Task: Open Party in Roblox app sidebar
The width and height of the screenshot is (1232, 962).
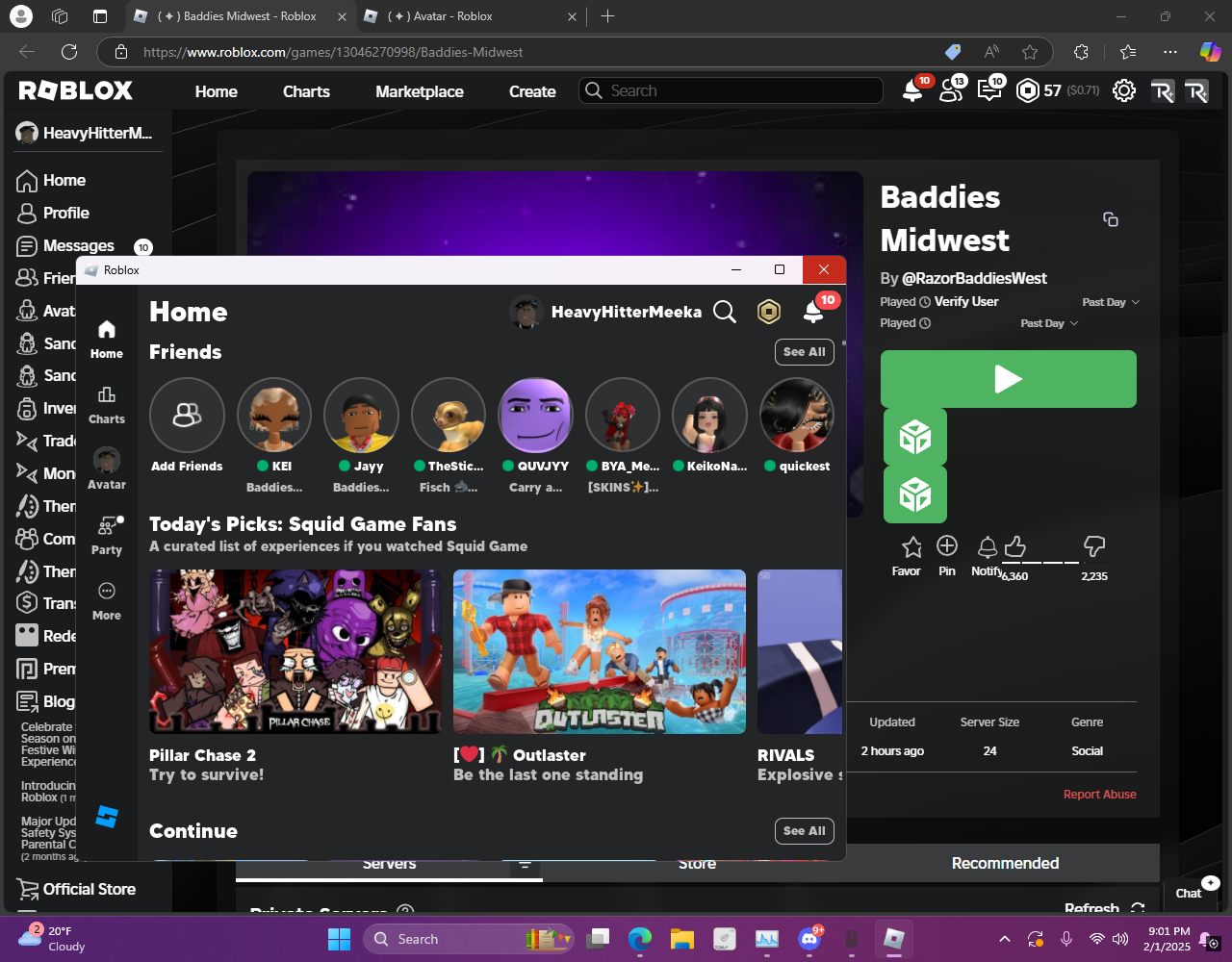Action: pyautogui.click(x=107, y=536)
